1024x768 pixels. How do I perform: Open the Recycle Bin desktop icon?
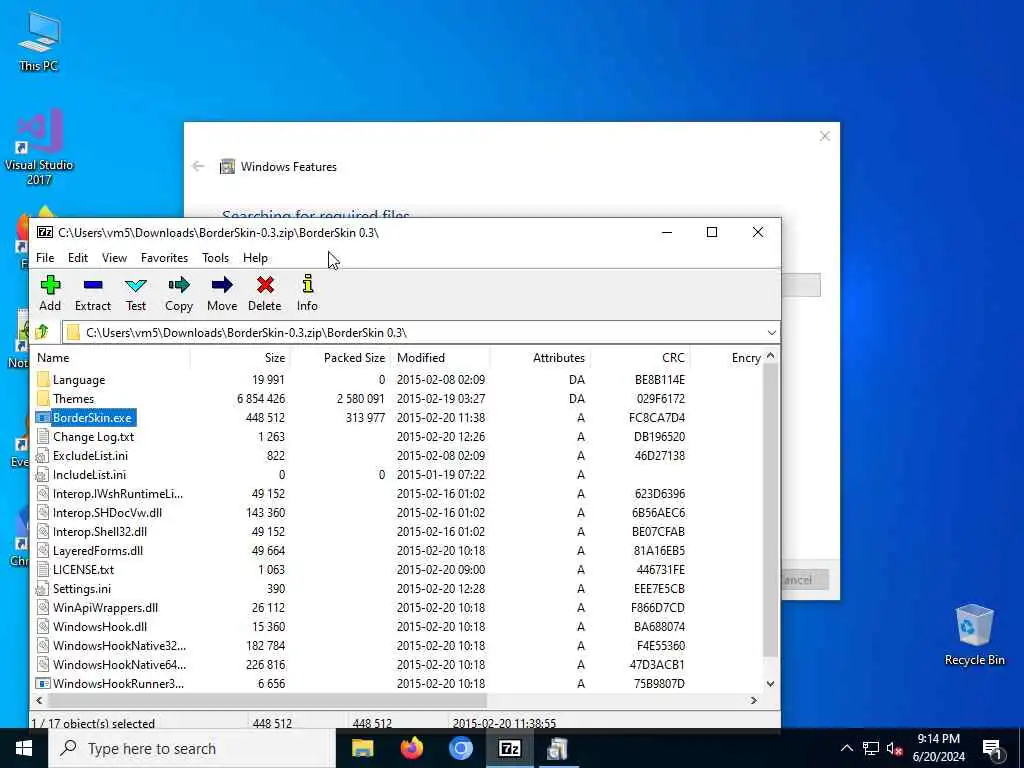[974, 635]
